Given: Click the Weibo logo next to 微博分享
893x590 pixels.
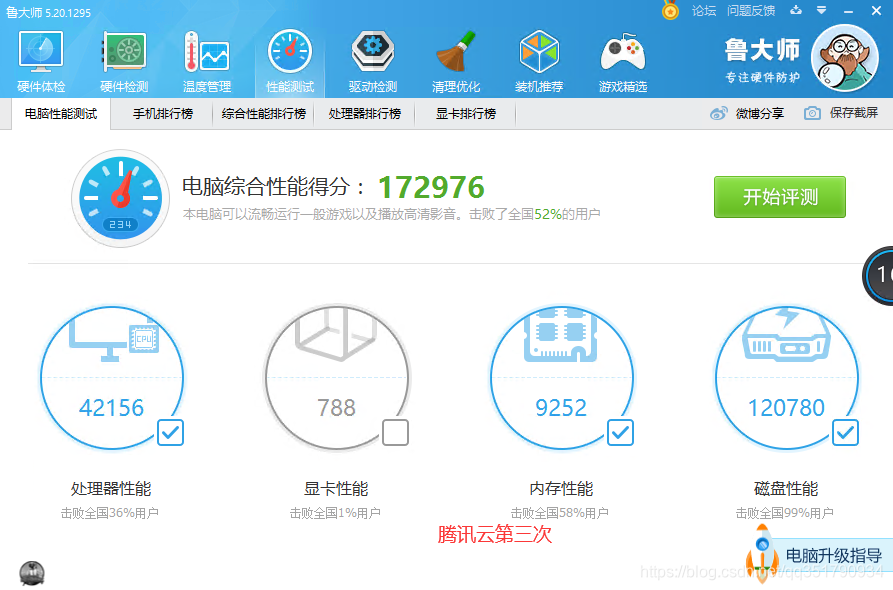Looking at the screenshot, I should point(719,113).
